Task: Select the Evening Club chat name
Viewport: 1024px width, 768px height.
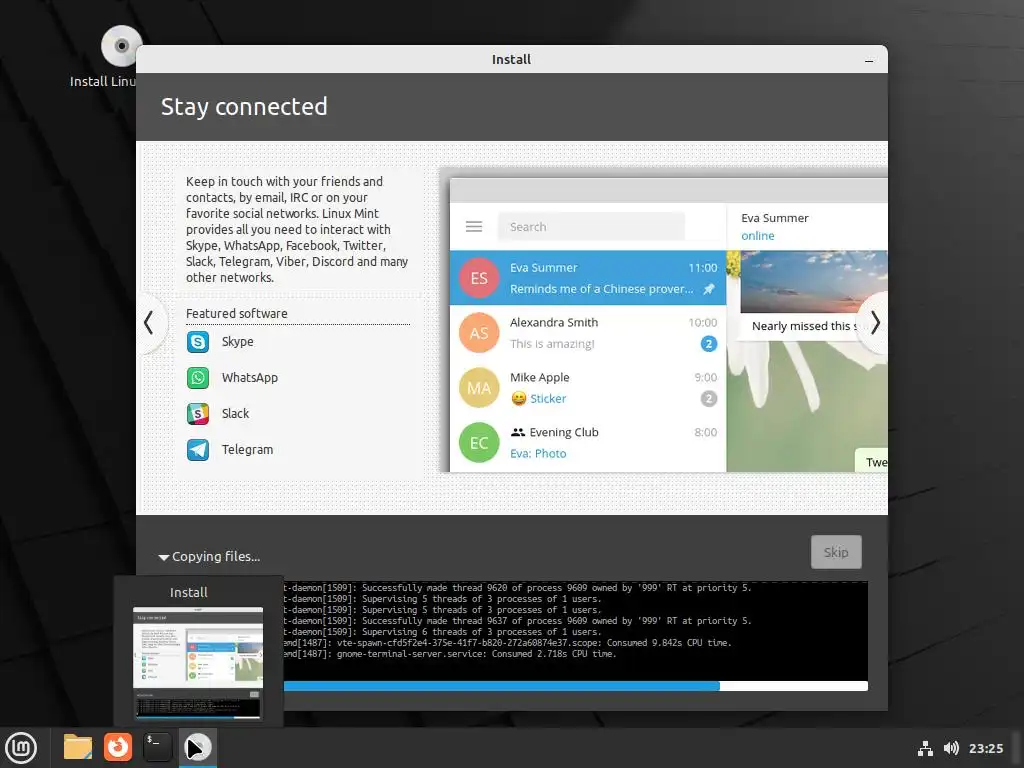Action: click(x=564, y=432)
